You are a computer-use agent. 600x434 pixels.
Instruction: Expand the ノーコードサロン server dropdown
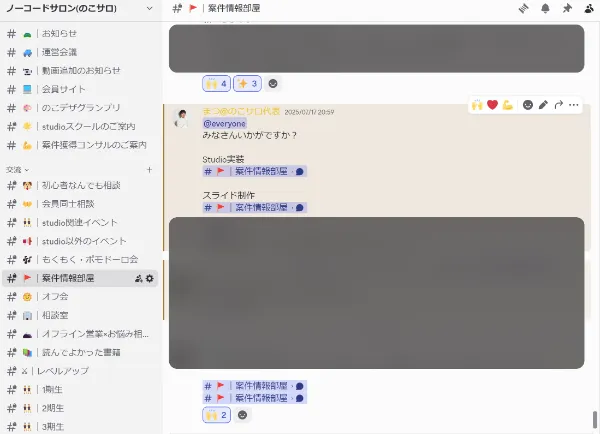(150, 8)
